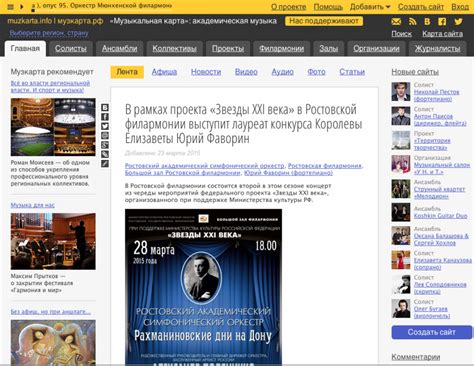Open Большой зал Ростовской филармонии link
Image resolution: width=474 pixels, height=366 pixels.
183,173
